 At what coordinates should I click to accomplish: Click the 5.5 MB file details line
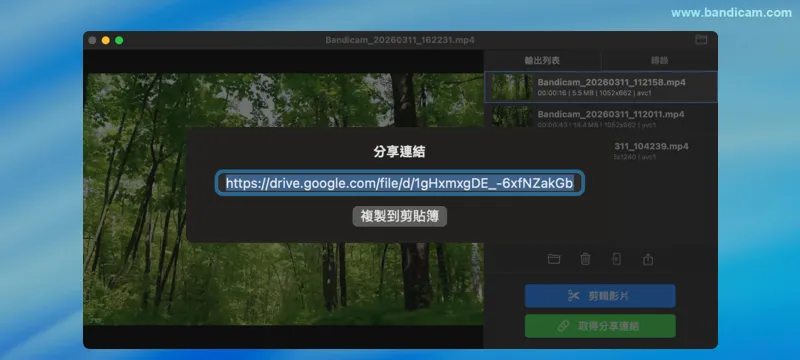point(594,93)
